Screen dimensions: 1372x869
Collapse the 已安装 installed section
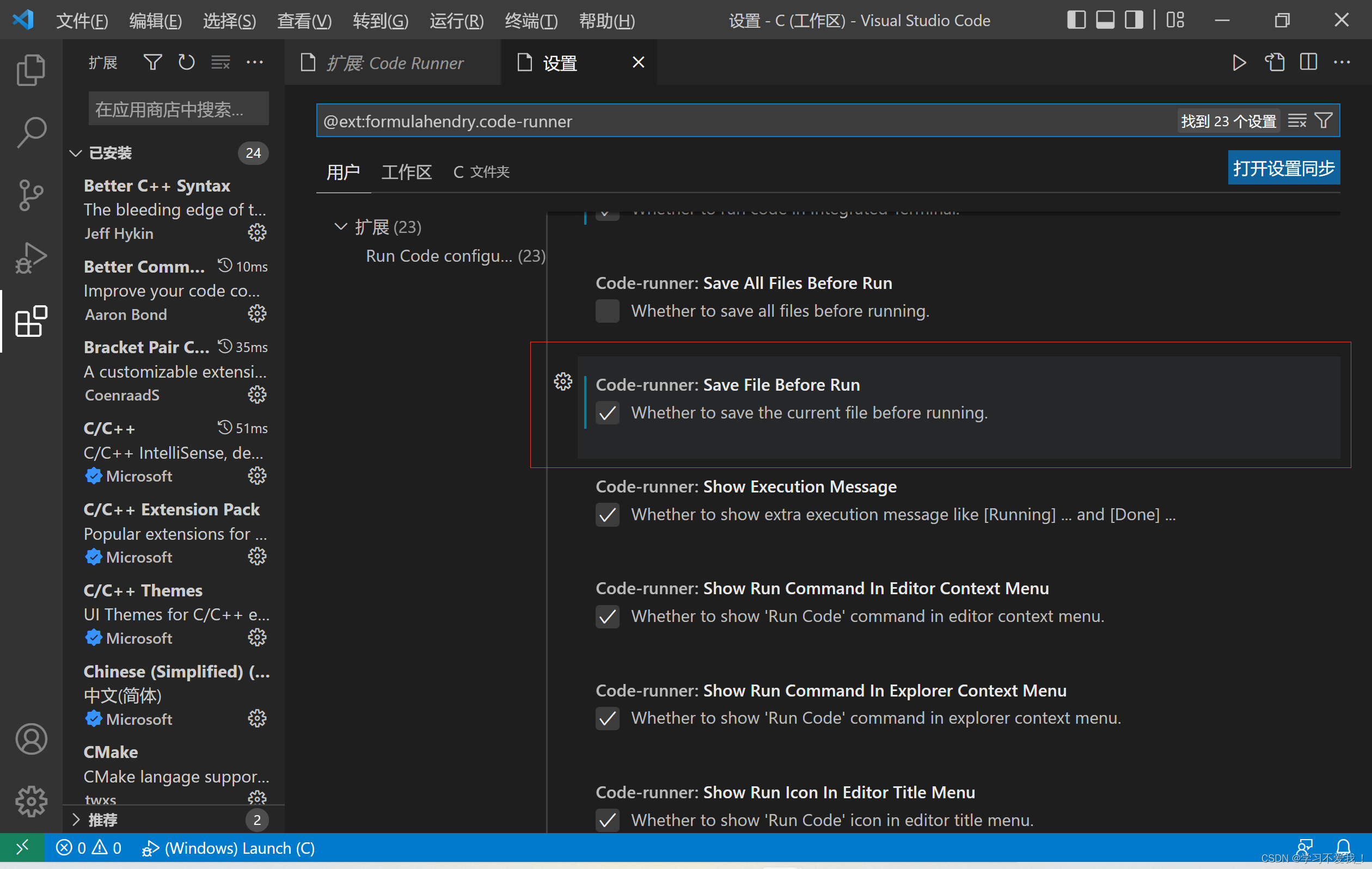point(76,153)
